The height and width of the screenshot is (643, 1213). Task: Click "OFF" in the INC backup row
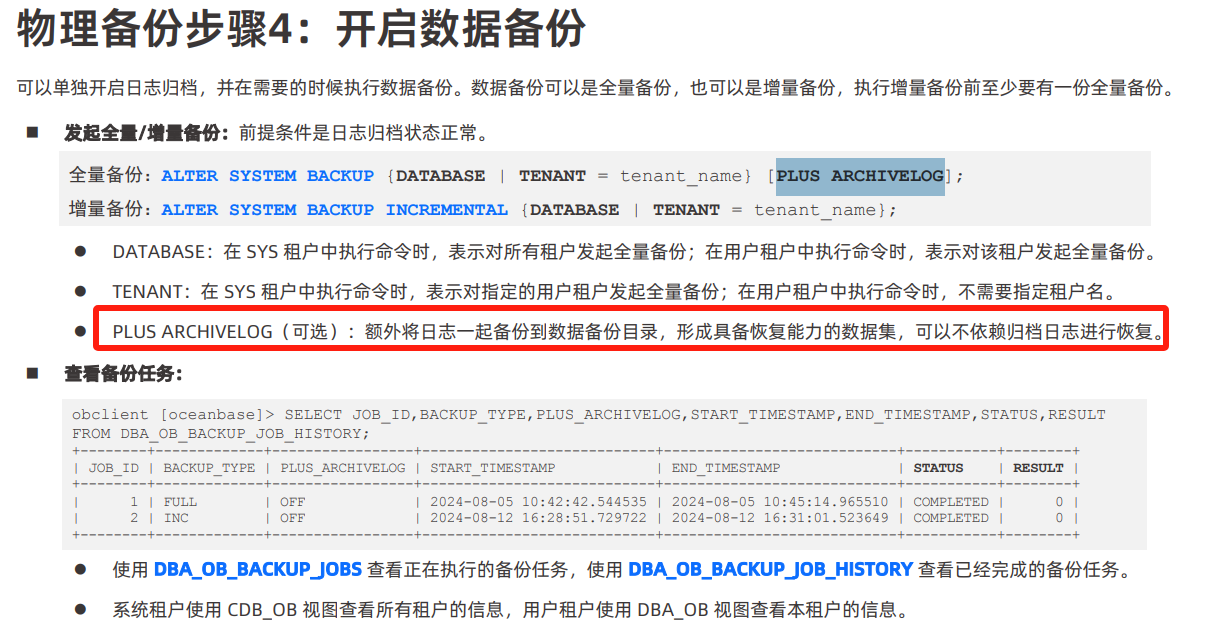click(293, 518)
